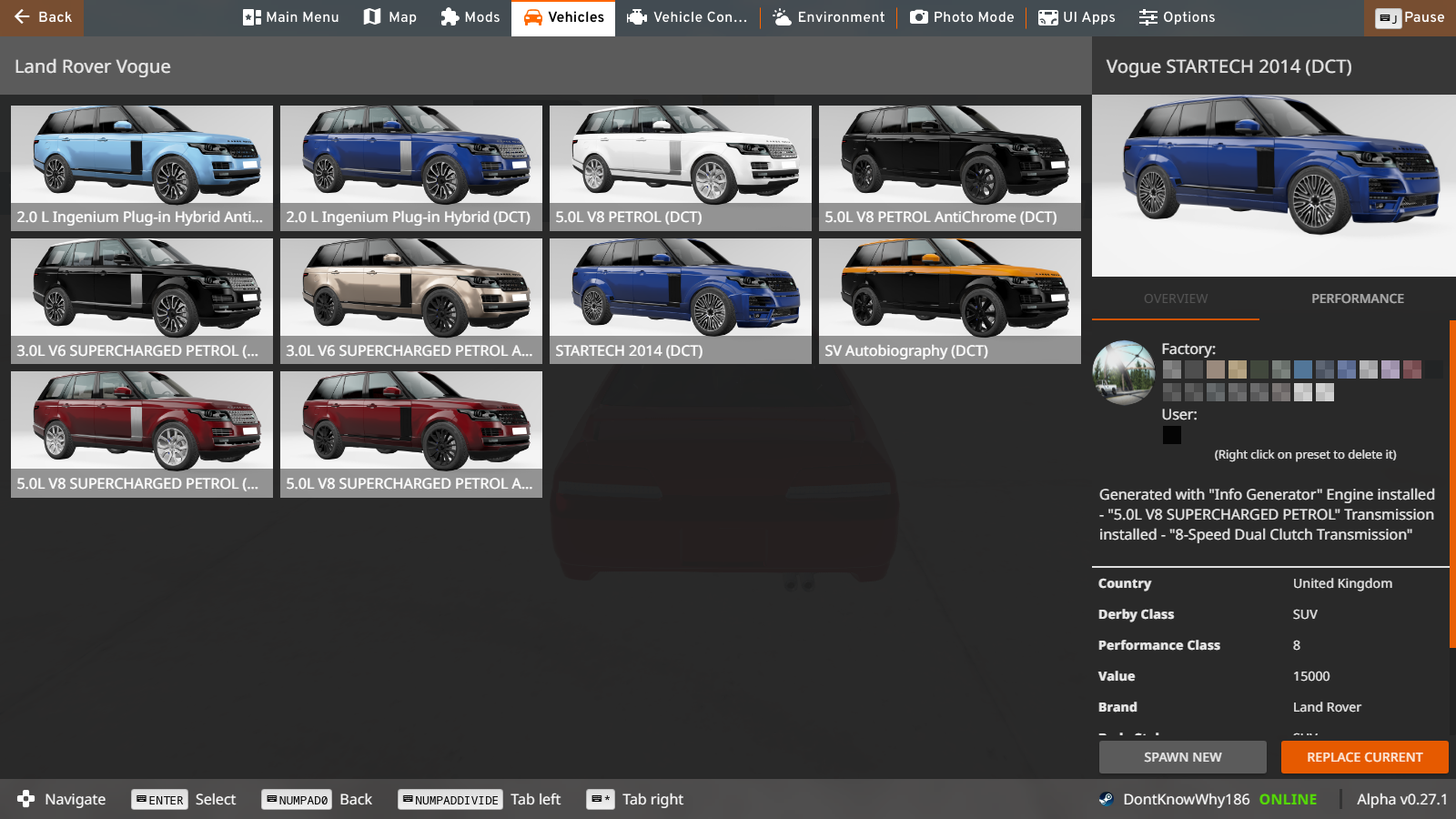Click the ONLINE status text
The image size is (1456, 819).
1288,799
